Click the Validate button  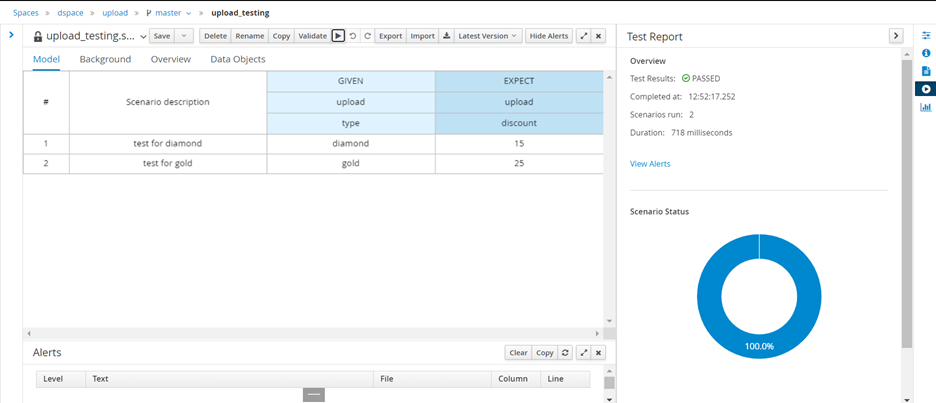tap(313, 36)
